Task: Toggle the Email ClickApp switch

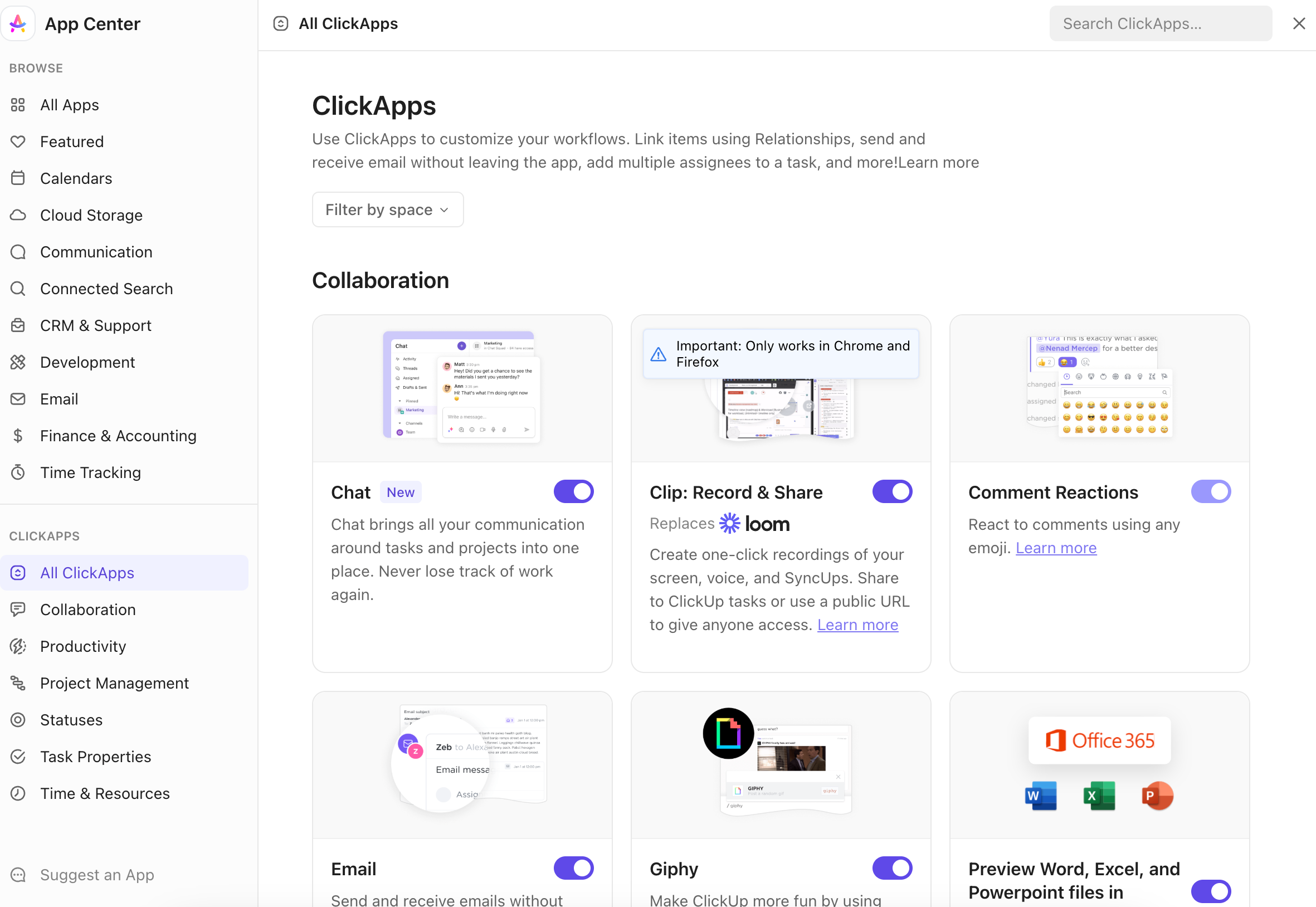Action: pos(573,868)
